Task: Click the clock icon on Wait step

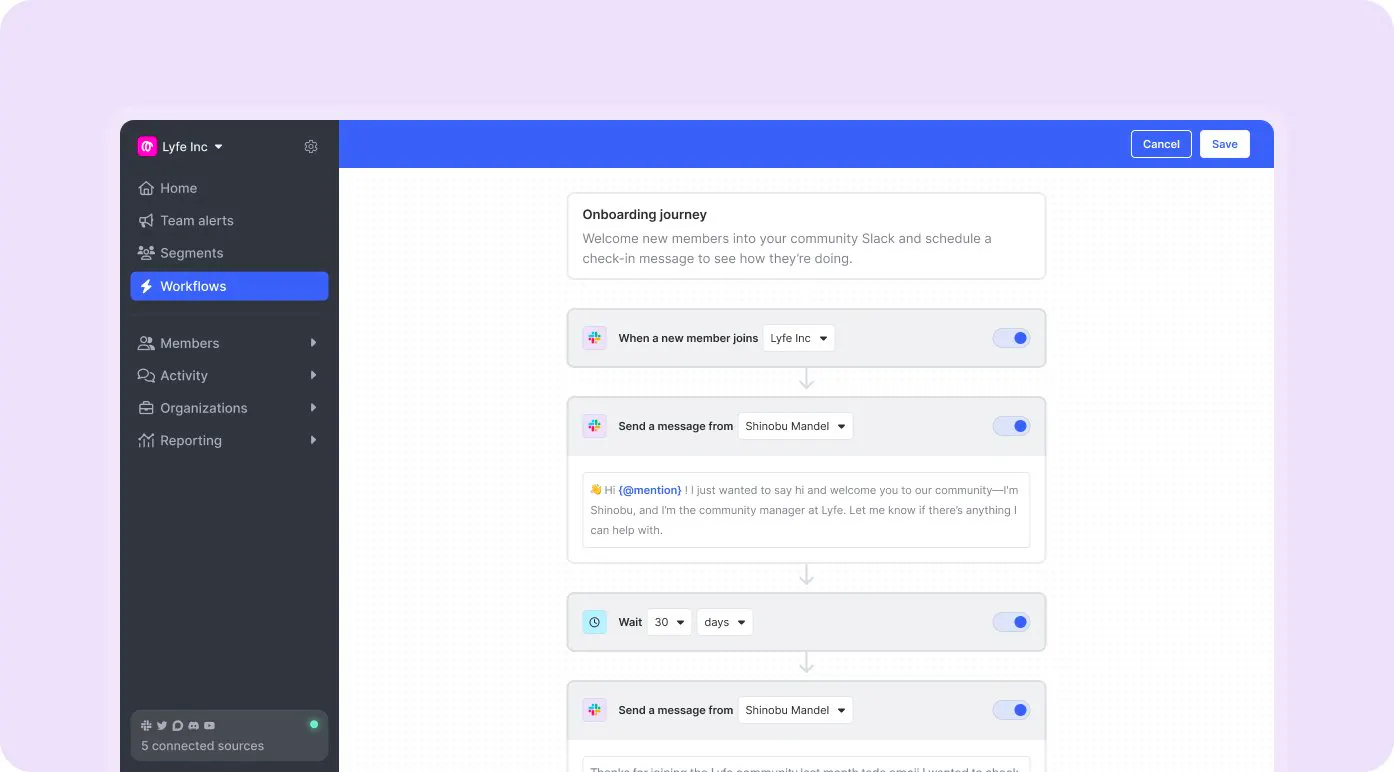Action: (595, 622)
